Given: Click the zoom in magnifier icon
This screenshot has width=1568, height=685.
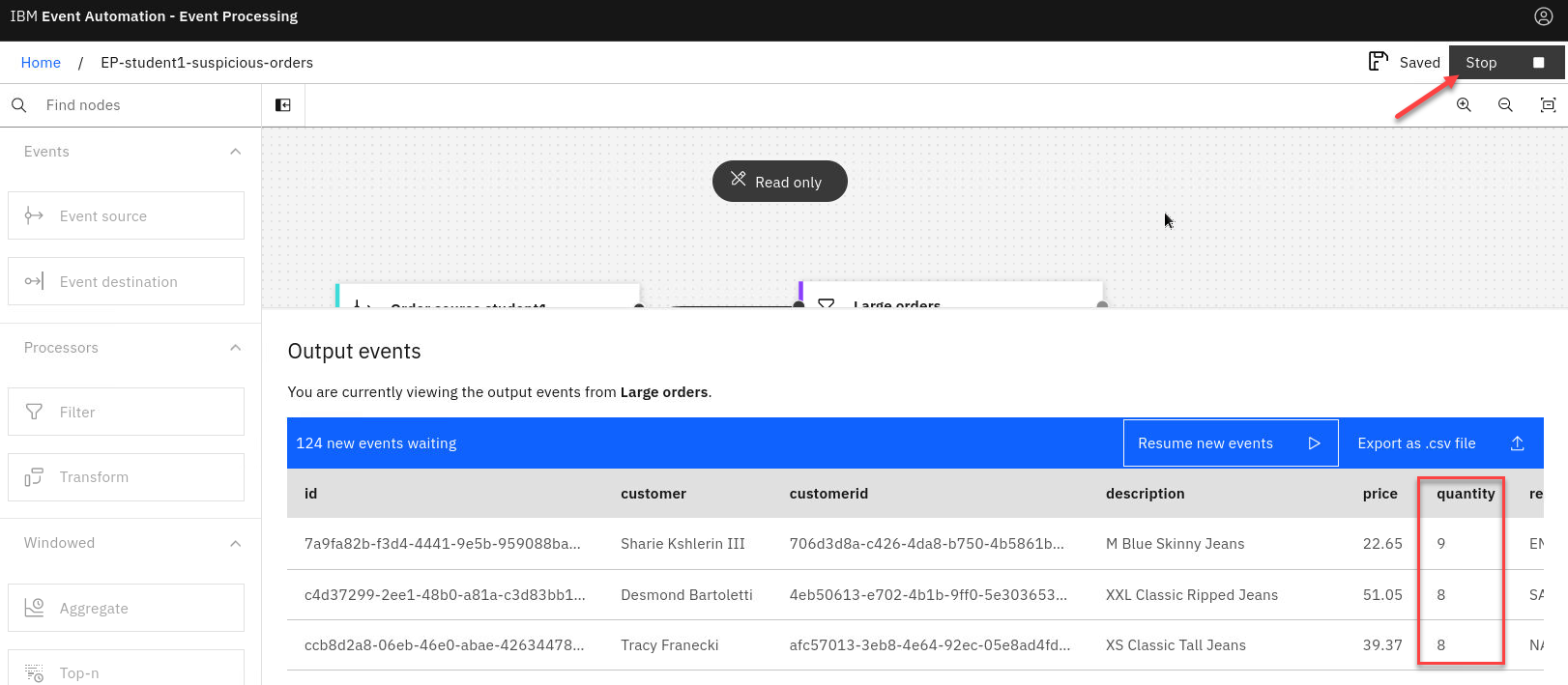Looking at the screenshot, I should click(1464, 105).
